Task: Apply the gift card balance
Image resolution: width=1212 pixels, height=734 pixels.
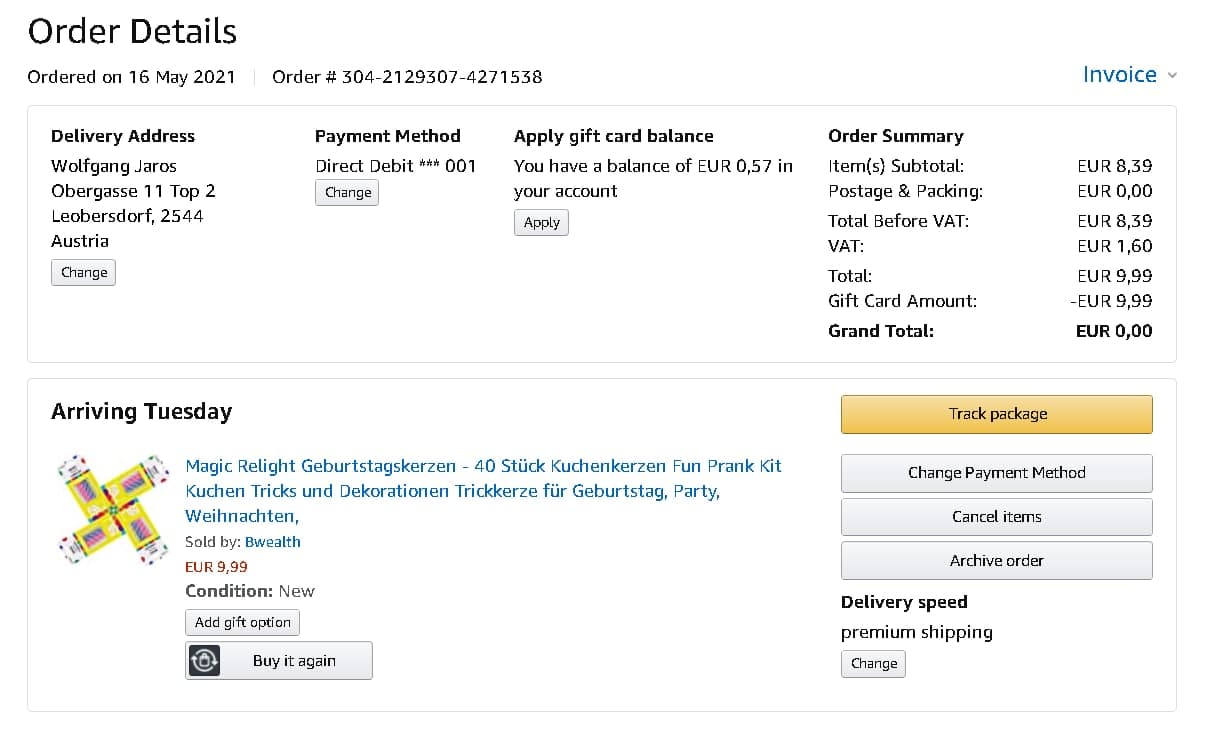Action: pos(541,222)
